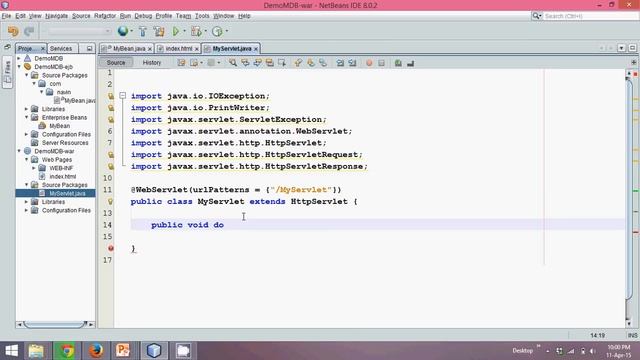The image size is (640, 360).
Task: Click the Uncomment code icon
Action: [x=410, y=63]
